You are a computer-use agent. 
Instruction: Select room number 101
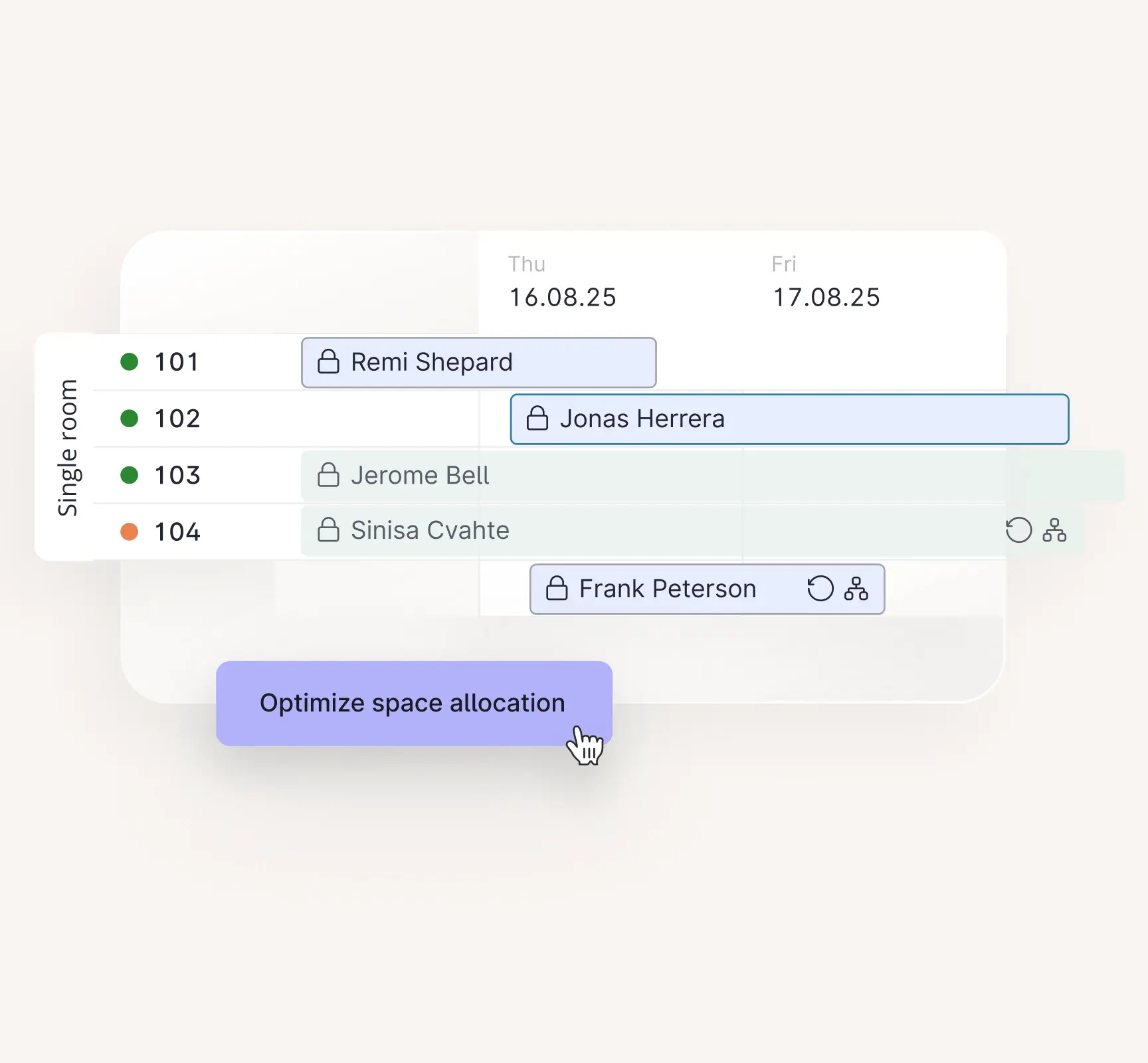[177, 362]
